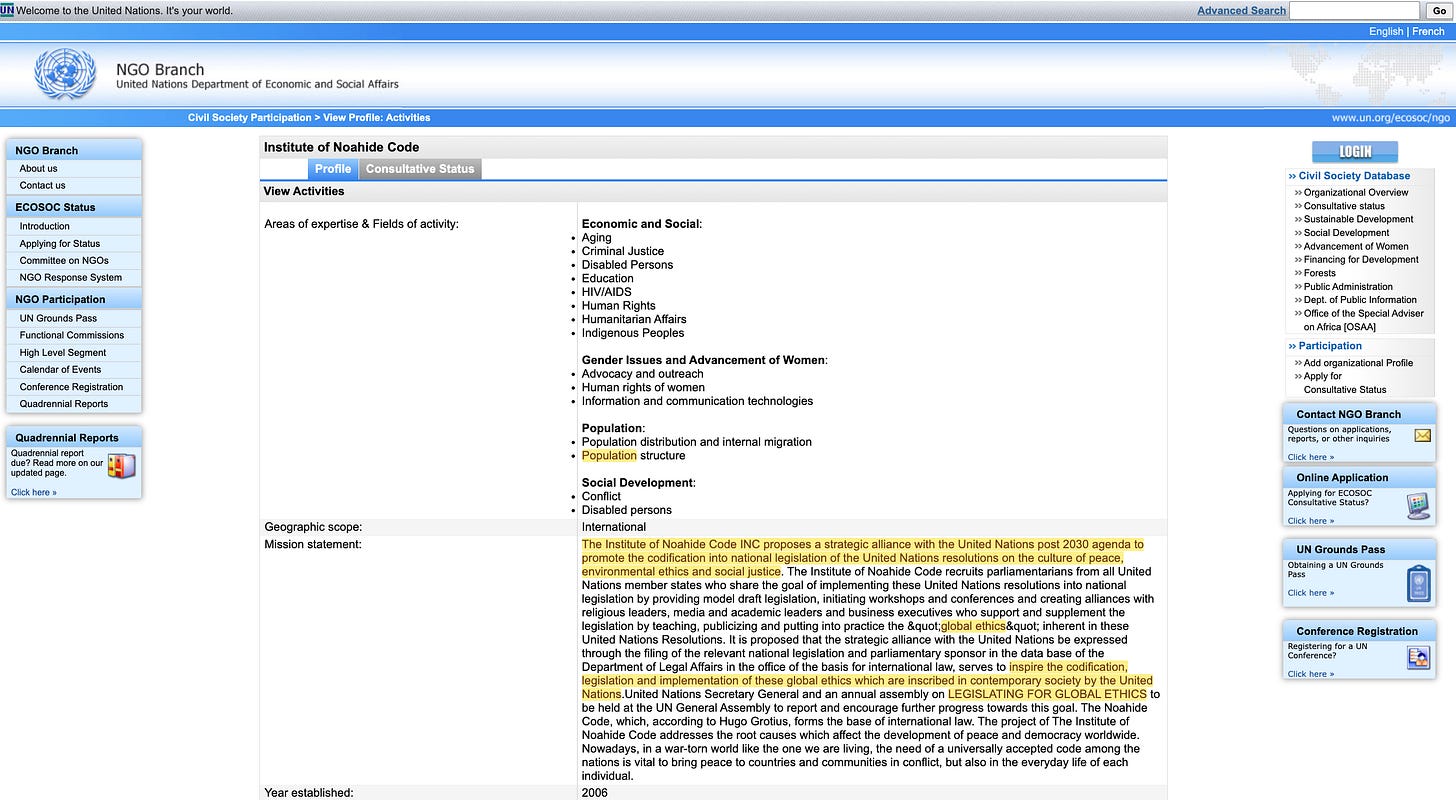Click the small UN icon in the top bar

[x=7, y=10]
